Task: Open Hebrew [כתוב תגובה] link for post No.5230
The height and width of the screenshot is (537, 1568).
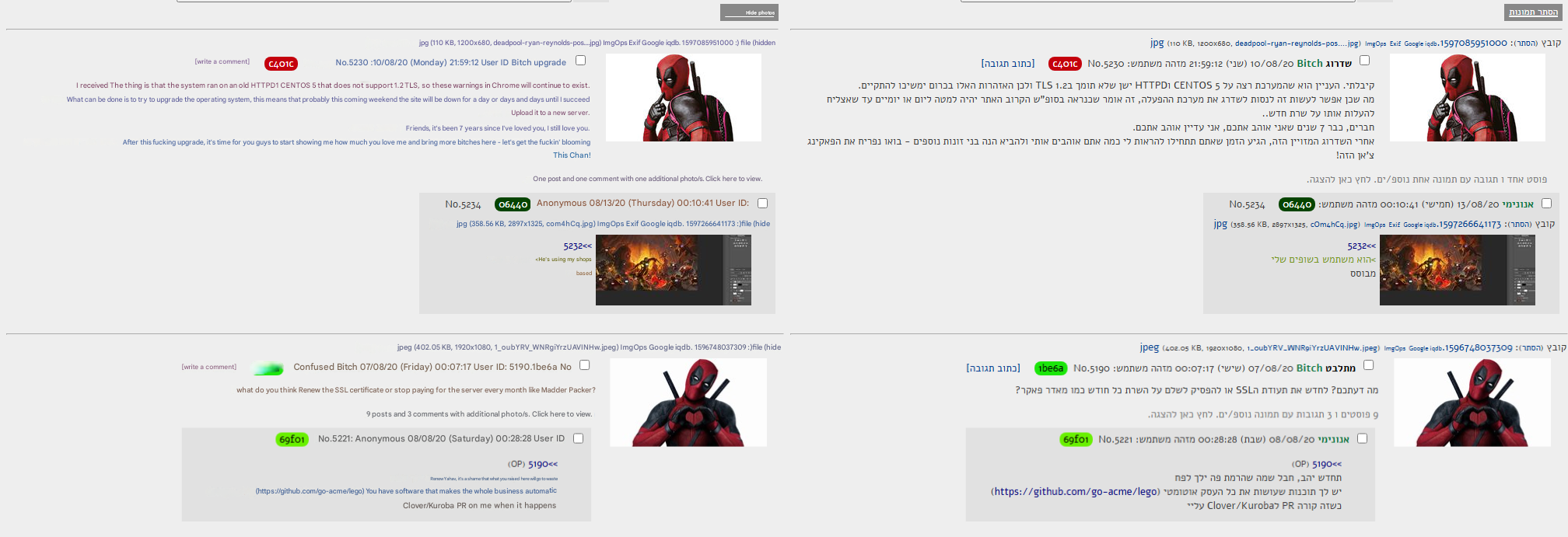Action: click(x=1008, y=64)
